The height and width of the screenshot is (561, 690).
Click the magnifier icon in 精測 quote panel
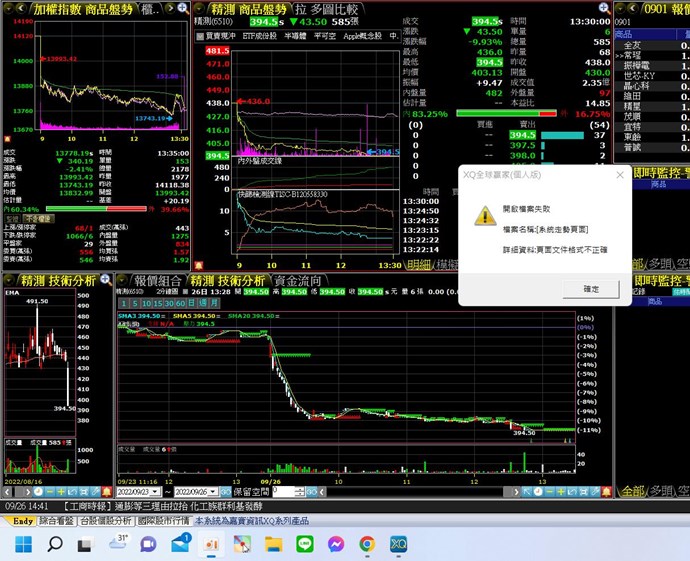click(603, 7)
